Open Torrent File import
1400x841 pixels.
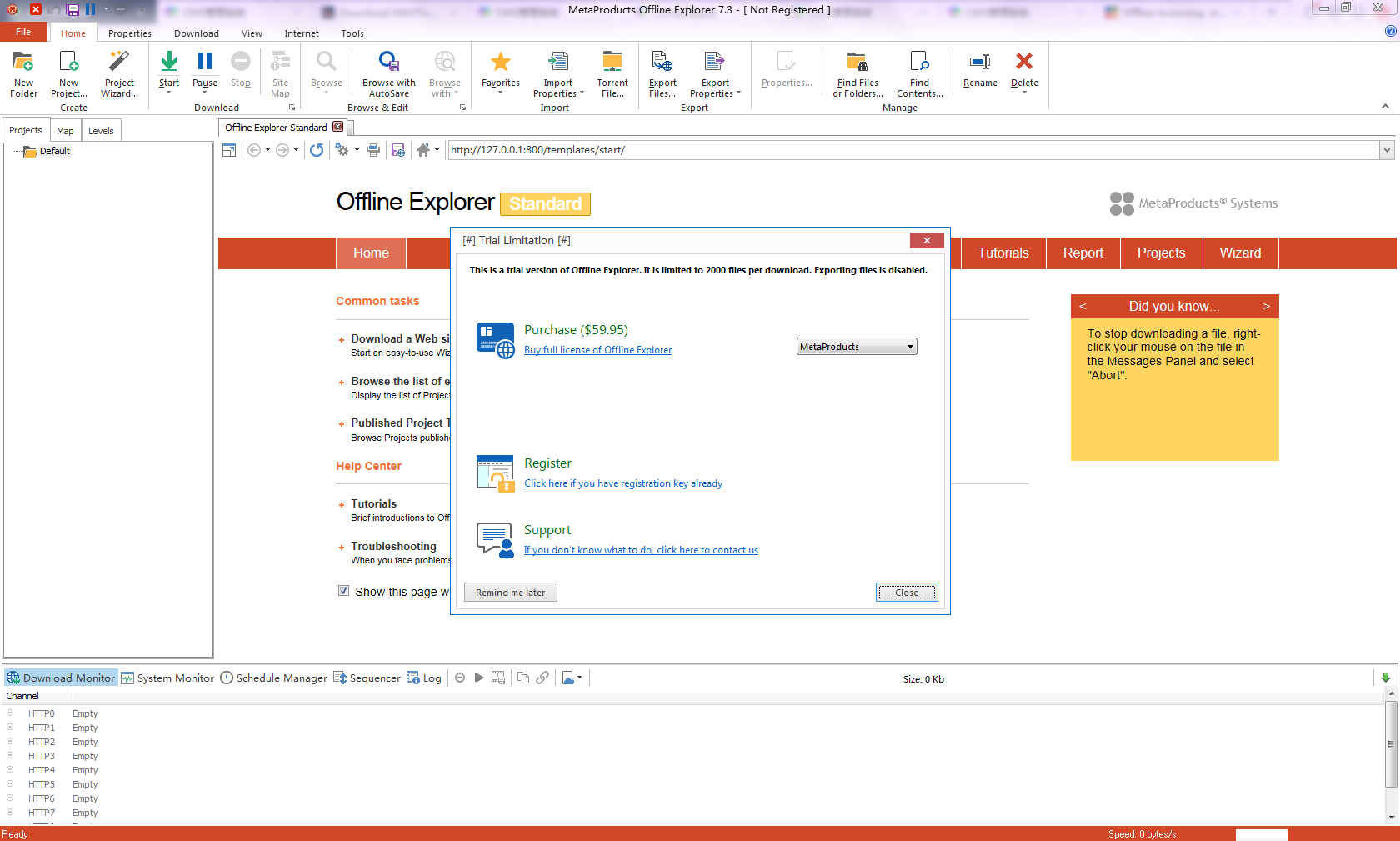pos(612,74)
